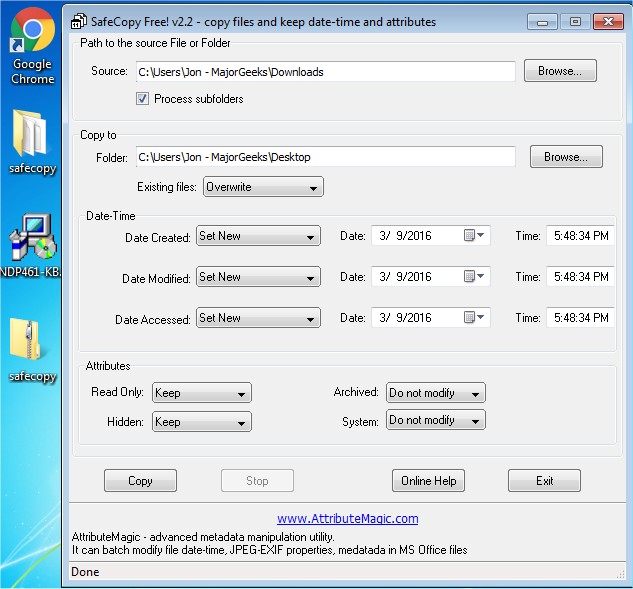Click the Date Created time field
The image size is (633, 589).
pyautogui.click(x=581, y=236)
